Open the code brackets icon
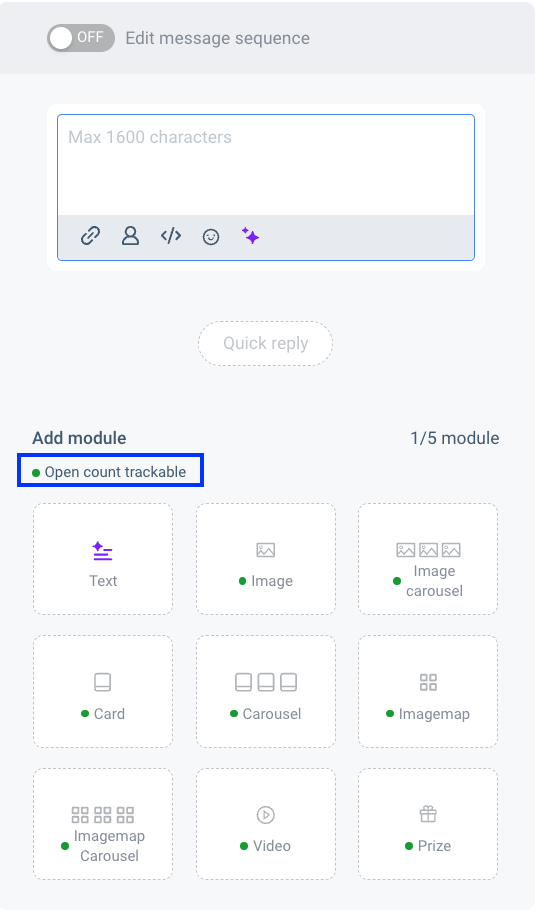Screen dimensions: 541x917 [x=171, y=236]
